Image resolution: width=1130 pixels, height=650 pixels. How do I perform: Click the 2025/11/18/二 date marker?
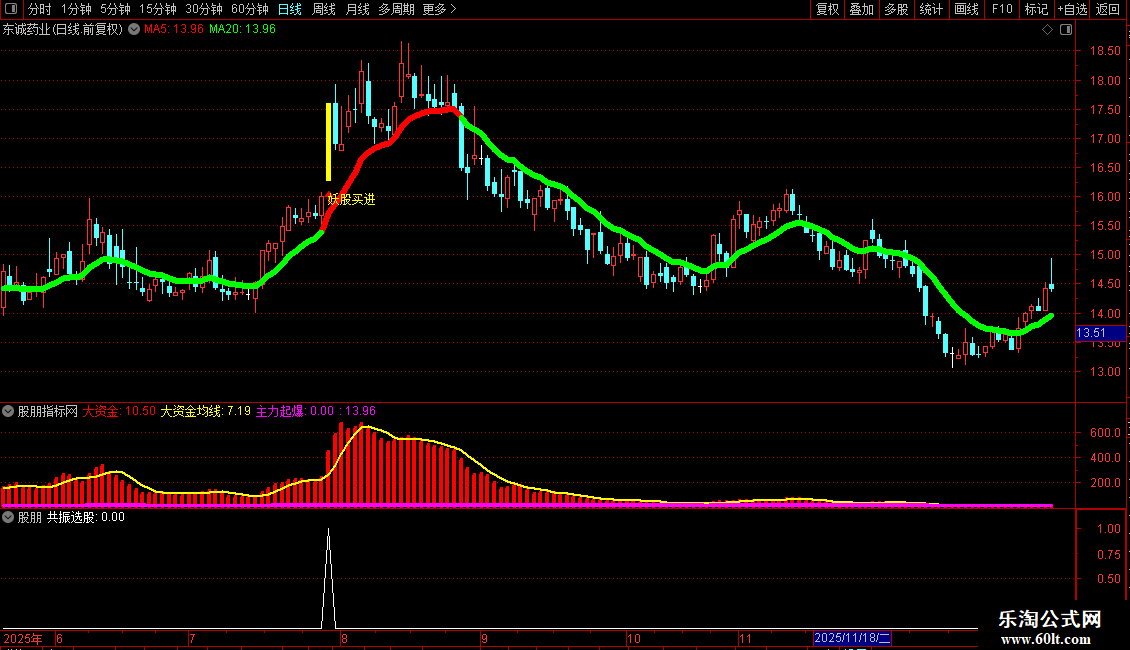click(x=853, y=638)
